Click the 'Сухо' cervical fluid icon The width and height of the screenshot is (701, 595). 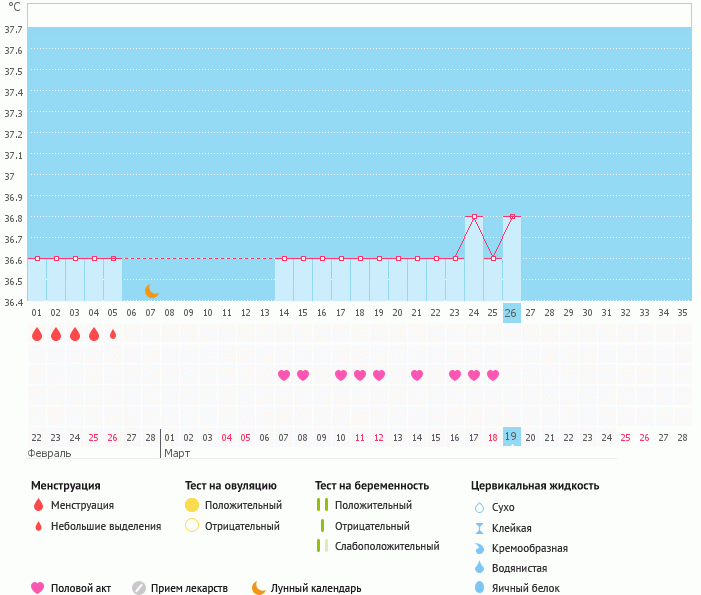tap(479, 507)
